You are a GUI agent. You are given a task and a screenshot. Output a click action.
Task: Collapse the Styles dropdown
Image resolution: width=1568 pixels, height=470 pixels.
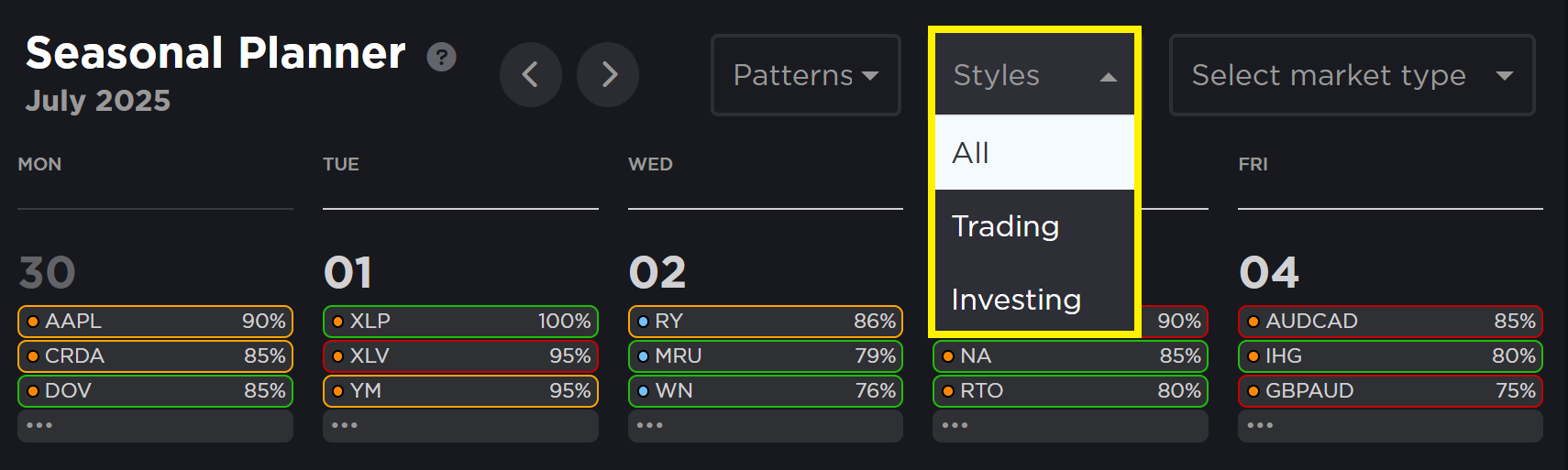pos(1034,75)
